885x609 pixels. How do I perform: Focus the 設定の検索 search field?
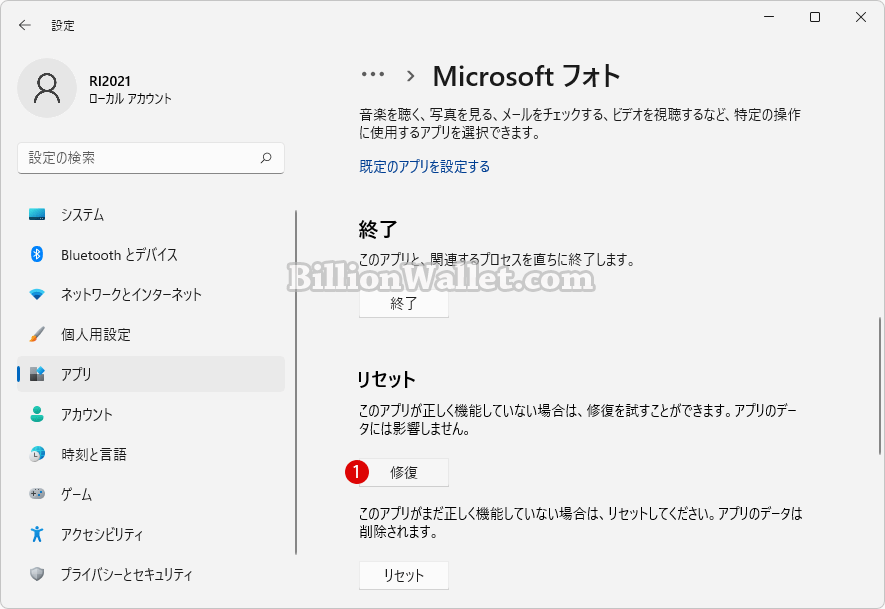[x=151, y=158]
